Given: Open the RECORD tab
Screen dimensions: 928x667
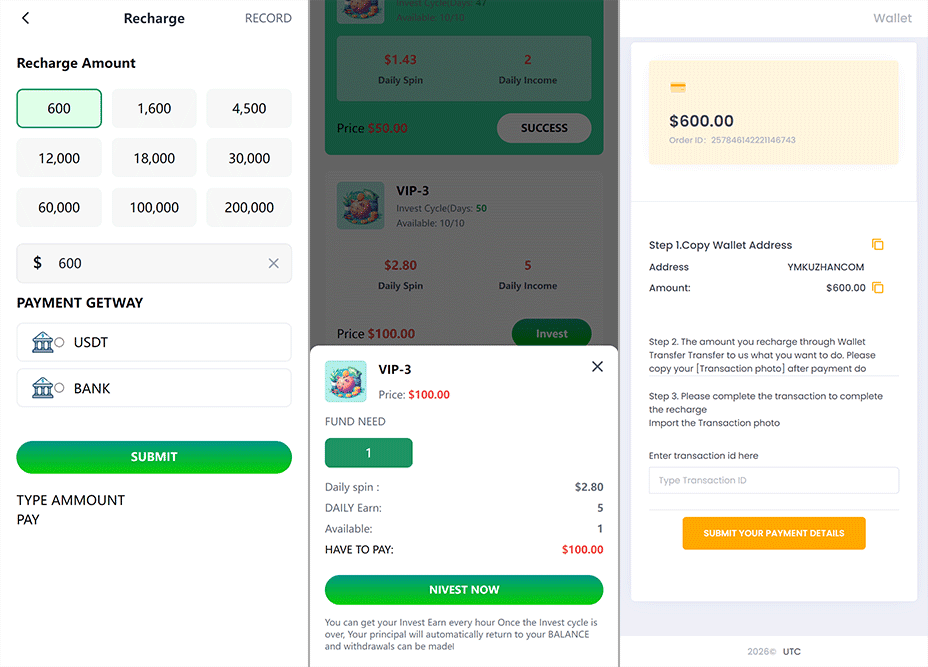Looking at the screenshot, I should (268, 18).
